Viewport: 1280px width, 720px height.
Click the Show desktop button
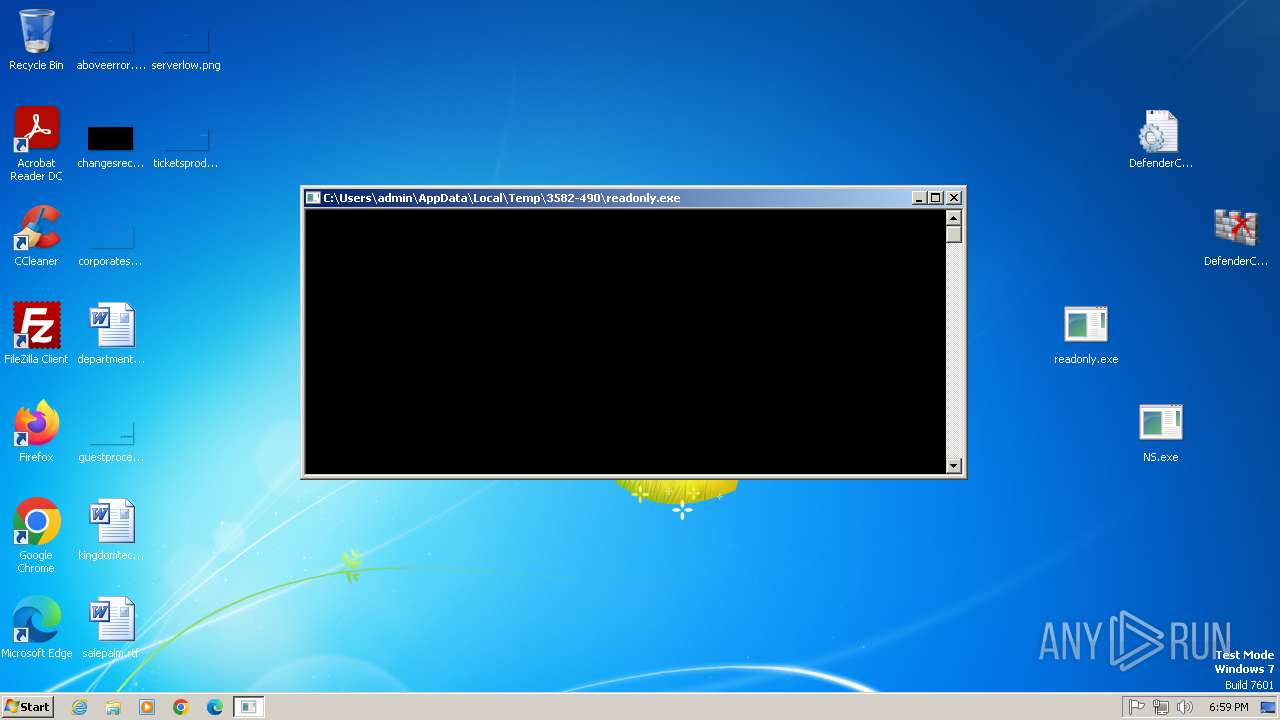pos(1268,707)
